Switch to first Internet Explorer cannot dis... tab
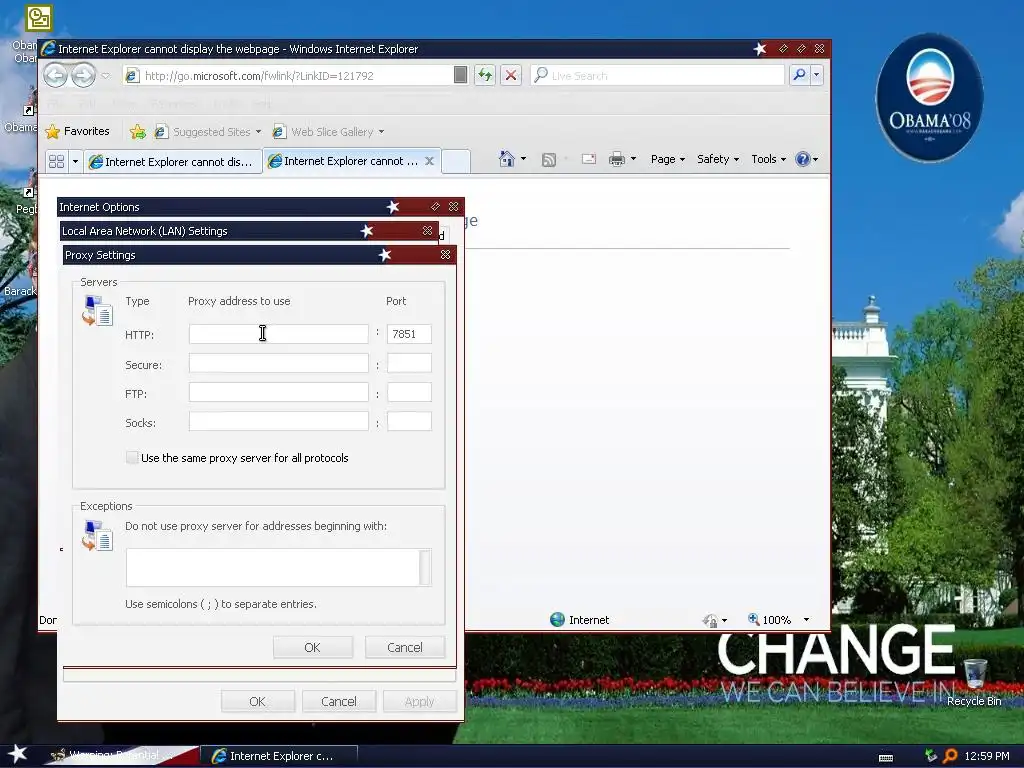Viewport: 1024px width, 768px height. (x=172, y=161)
